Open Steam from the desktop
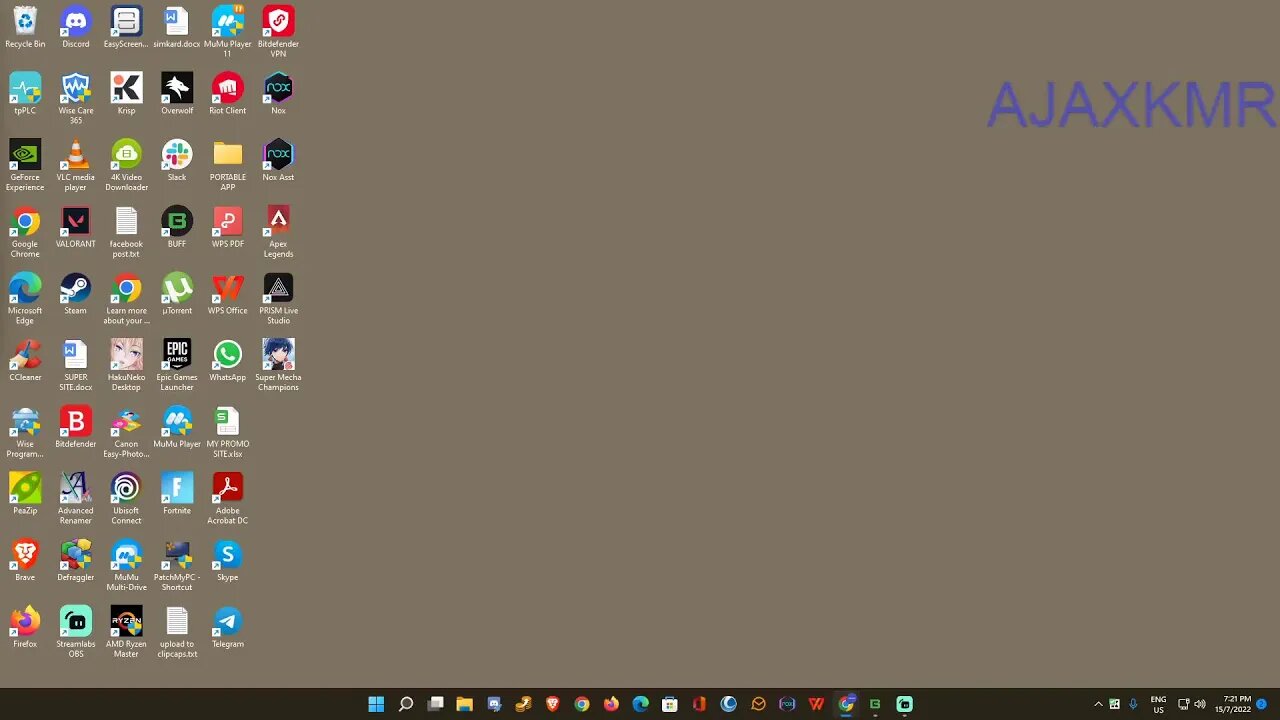Viewport: 1280px width, 720px height. click(75, 293)
